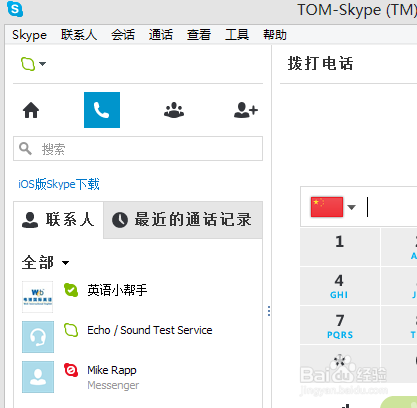Open the 帮助 menu
Viewport: 417px width, 408px height.
275,35
